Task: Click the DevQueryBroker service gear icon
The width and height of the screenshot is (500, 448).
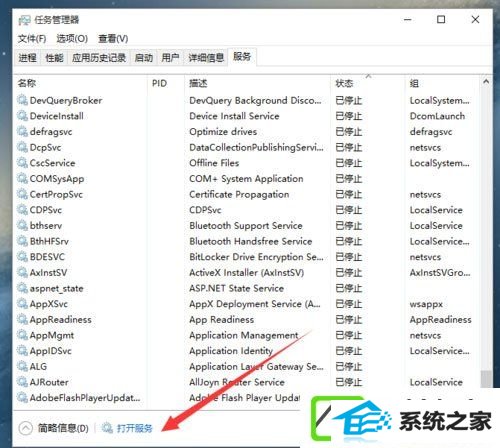Action: [x=22, y=100]
